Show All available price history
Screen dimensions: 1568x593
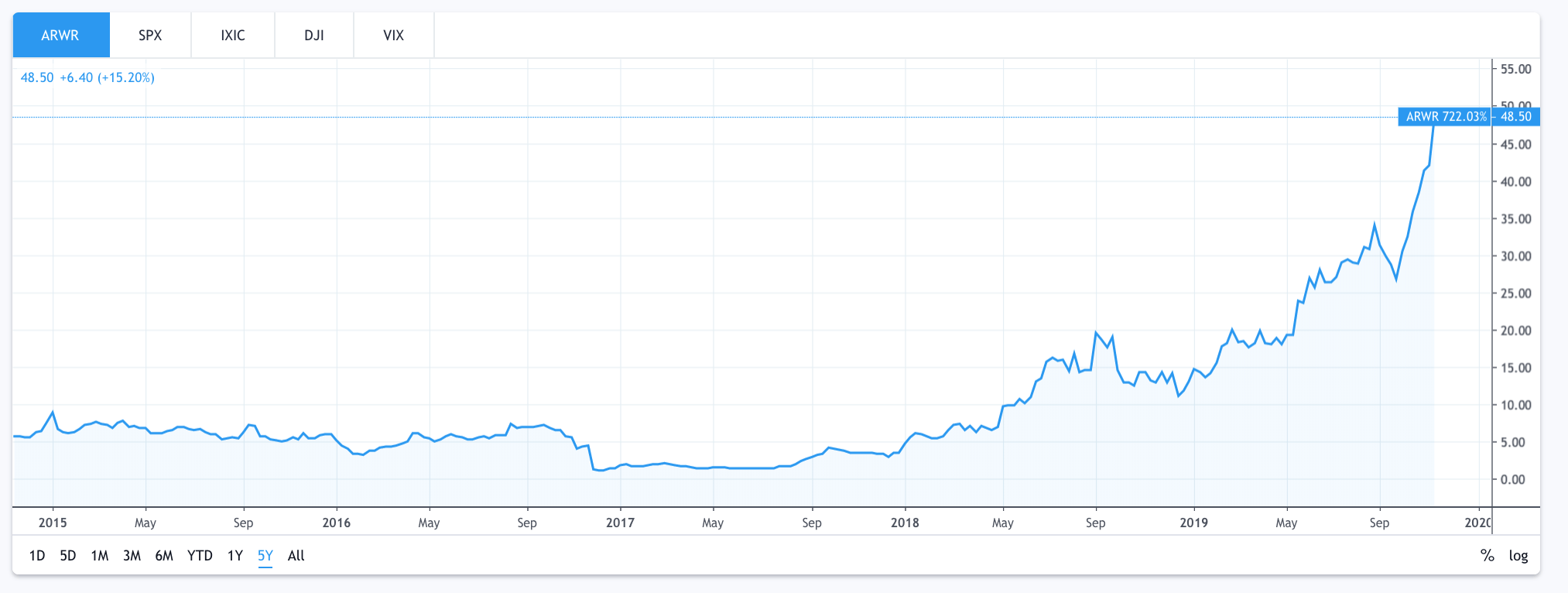pos(296,555)
